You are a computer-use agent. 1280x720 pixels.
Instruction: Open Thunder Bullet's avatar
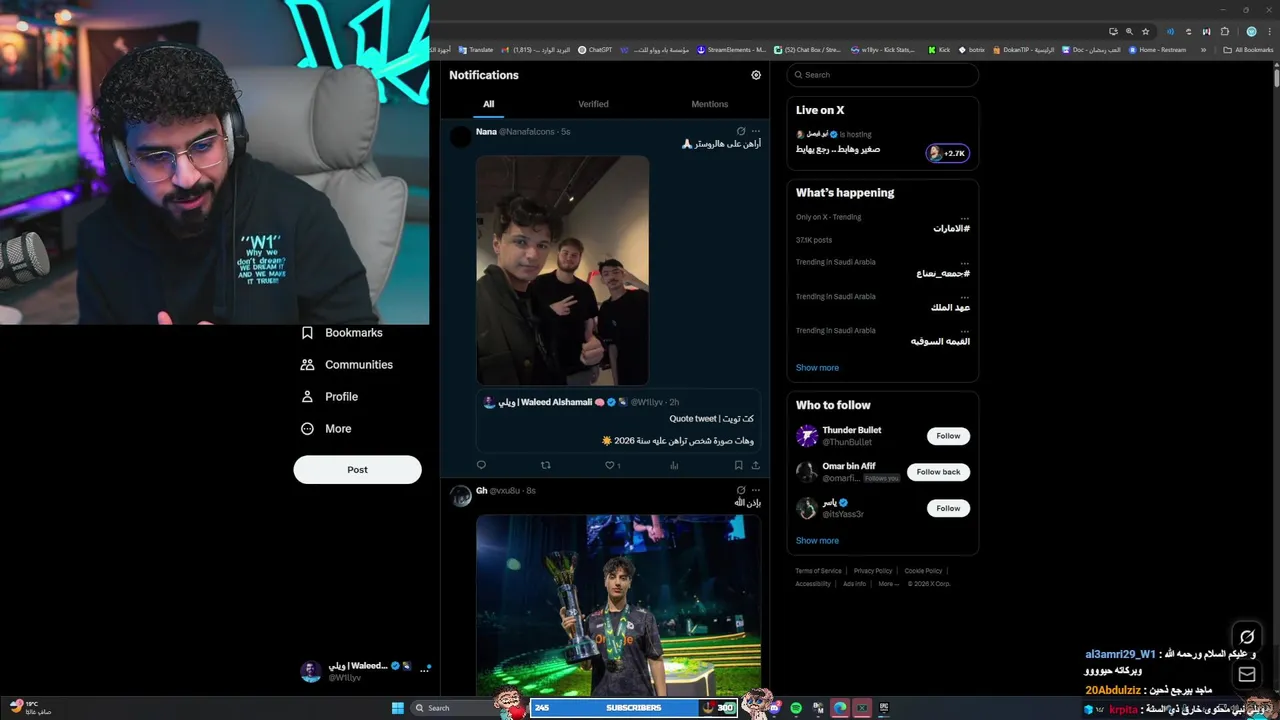point(807,436)
